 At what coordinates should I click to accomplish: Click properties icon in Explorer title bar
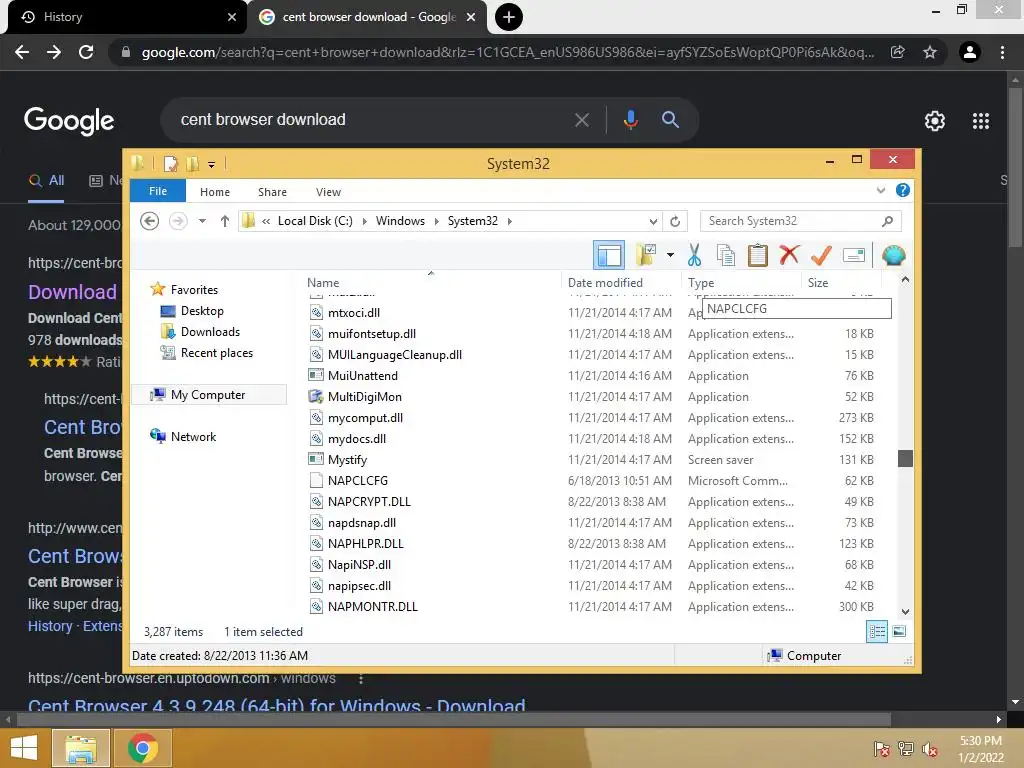170,164
